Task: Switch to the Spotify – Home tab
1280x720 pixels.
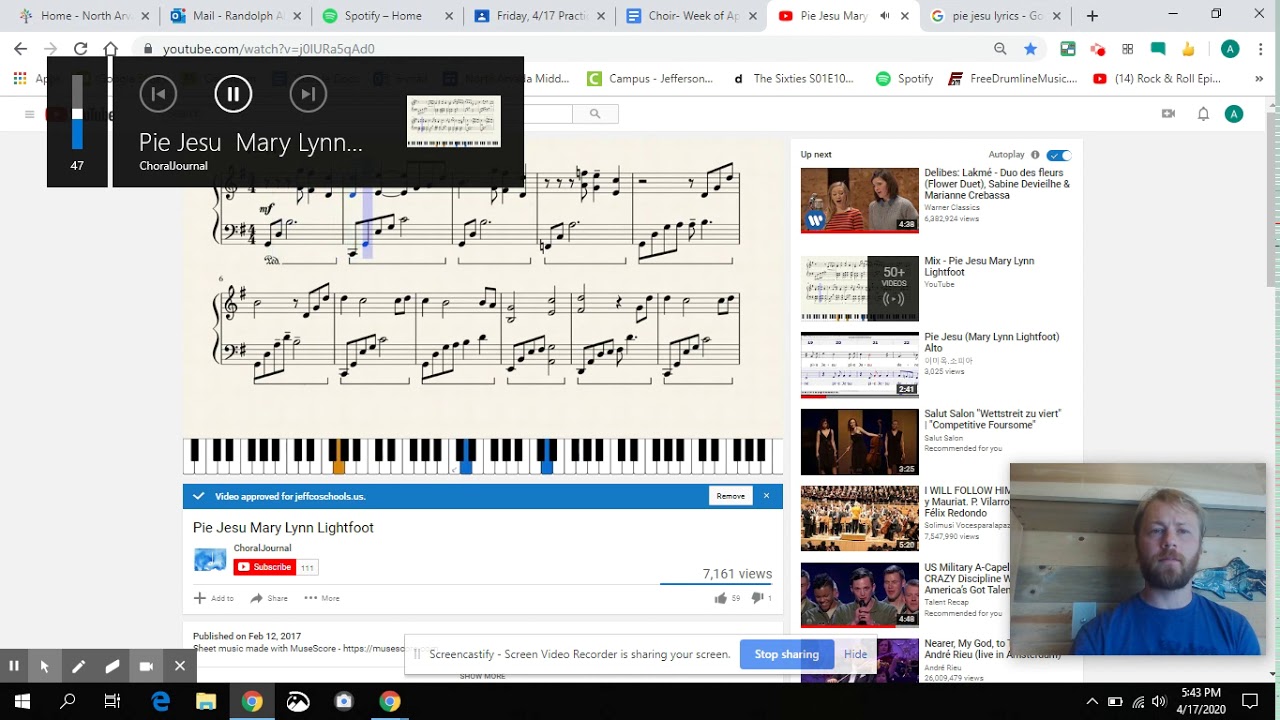Action: [x=389, y=16]
